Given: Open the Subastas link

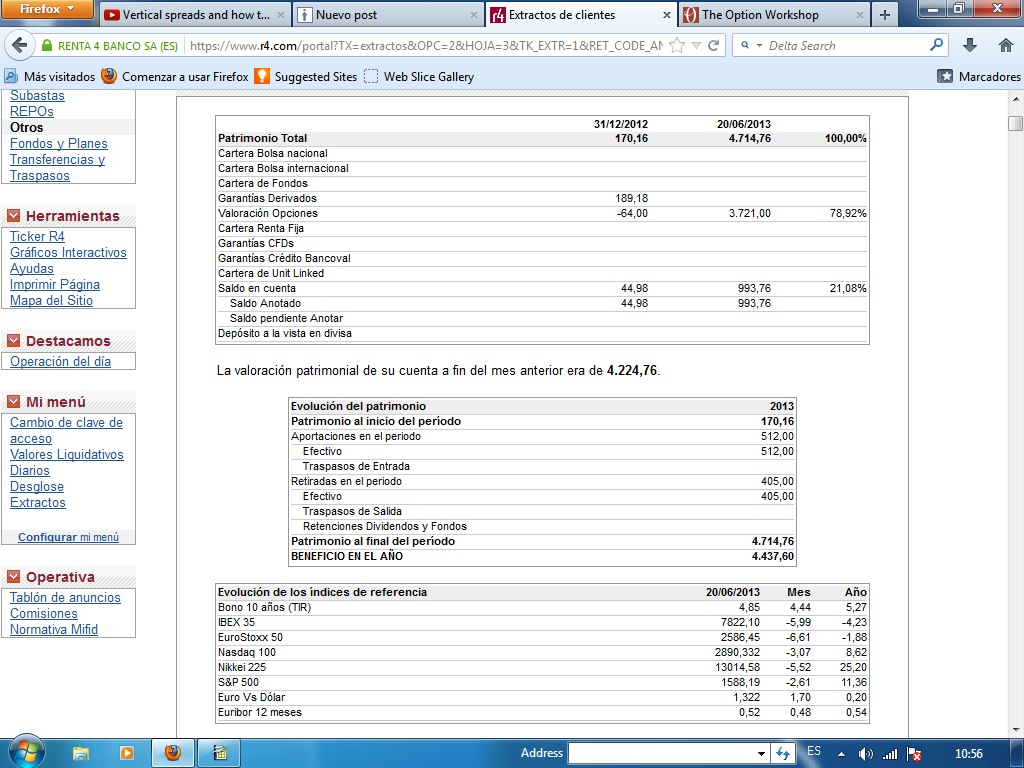Looking at the screenshot, I should (x=37, y=95).
